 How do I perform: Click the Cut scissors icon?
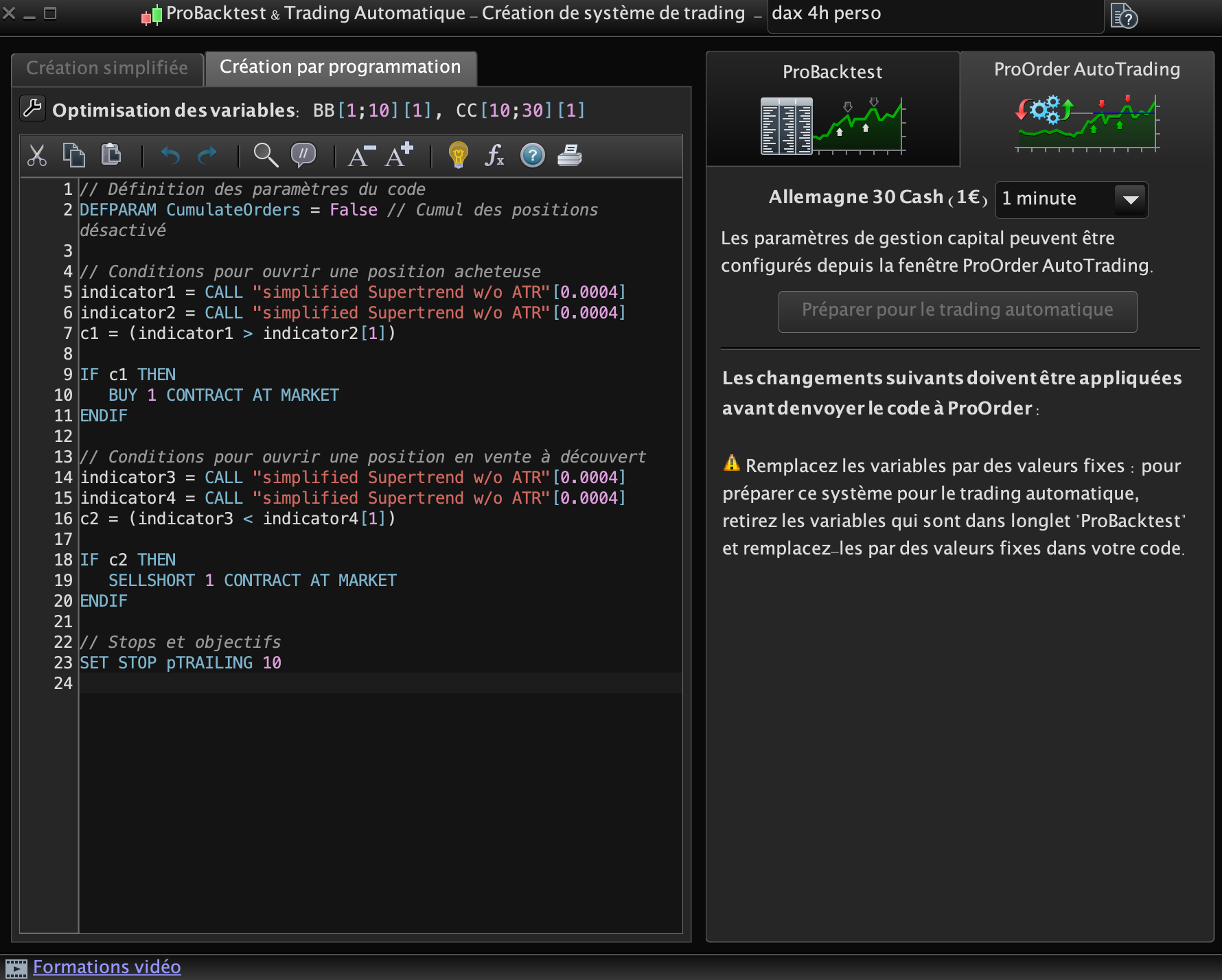37,156
